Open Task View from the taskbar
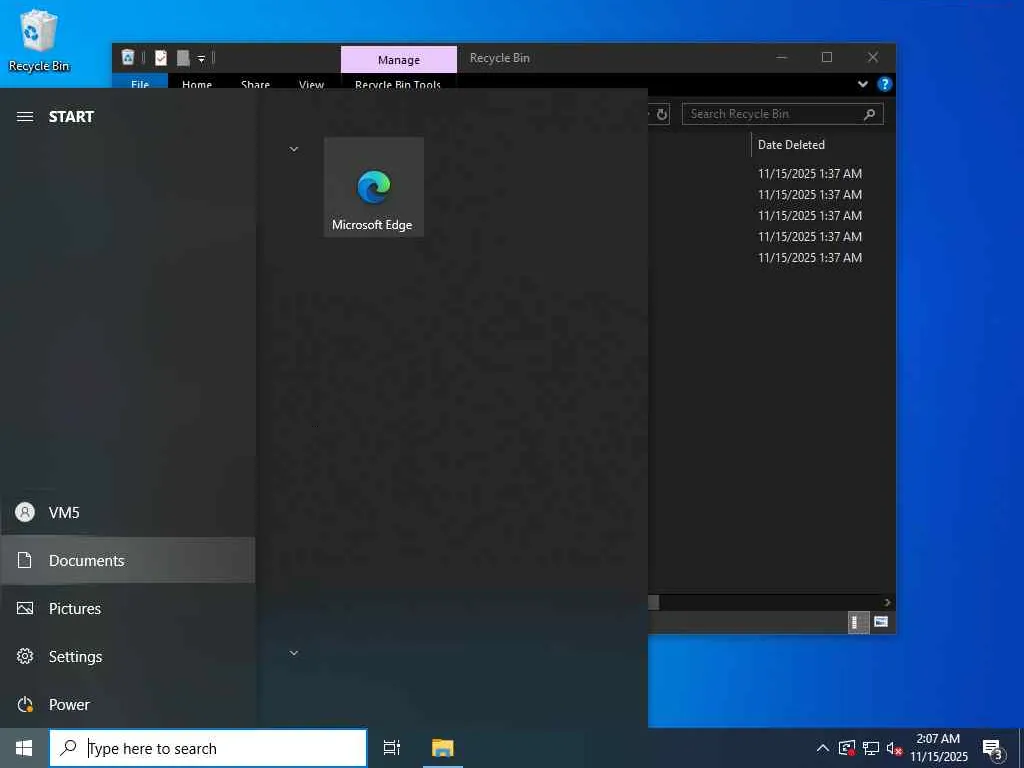The height and width of the screenshot is (768, 1024). 392,748
